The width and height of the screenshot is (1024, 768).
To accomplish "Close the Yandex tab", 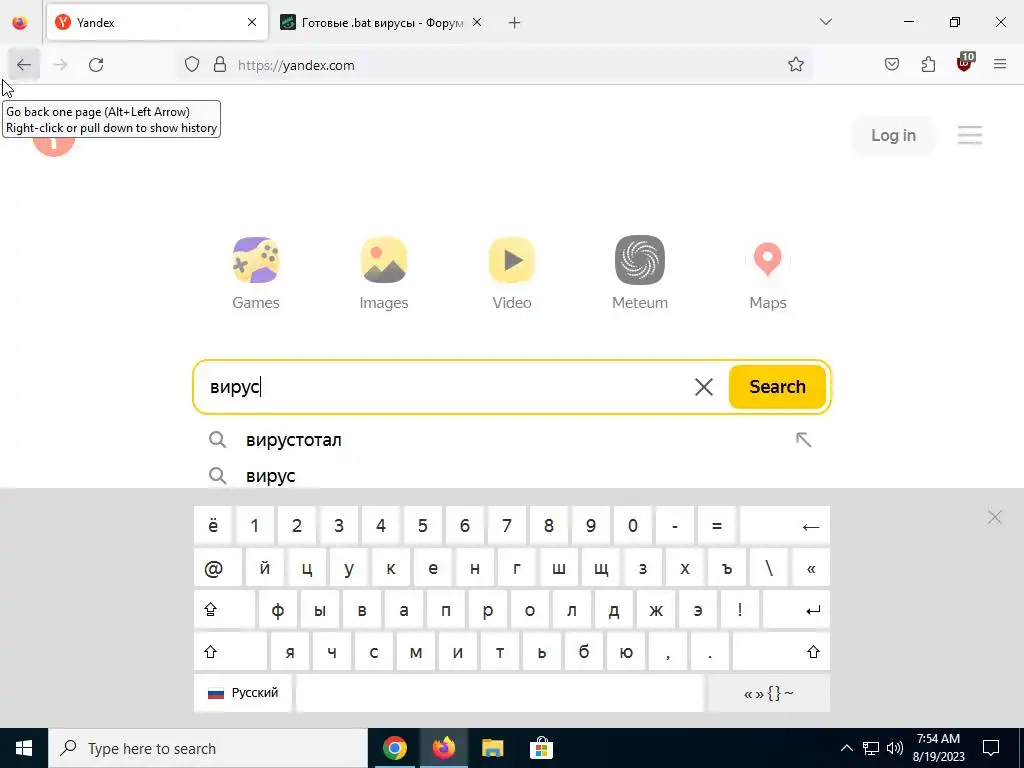I will [x=252, y=22].
